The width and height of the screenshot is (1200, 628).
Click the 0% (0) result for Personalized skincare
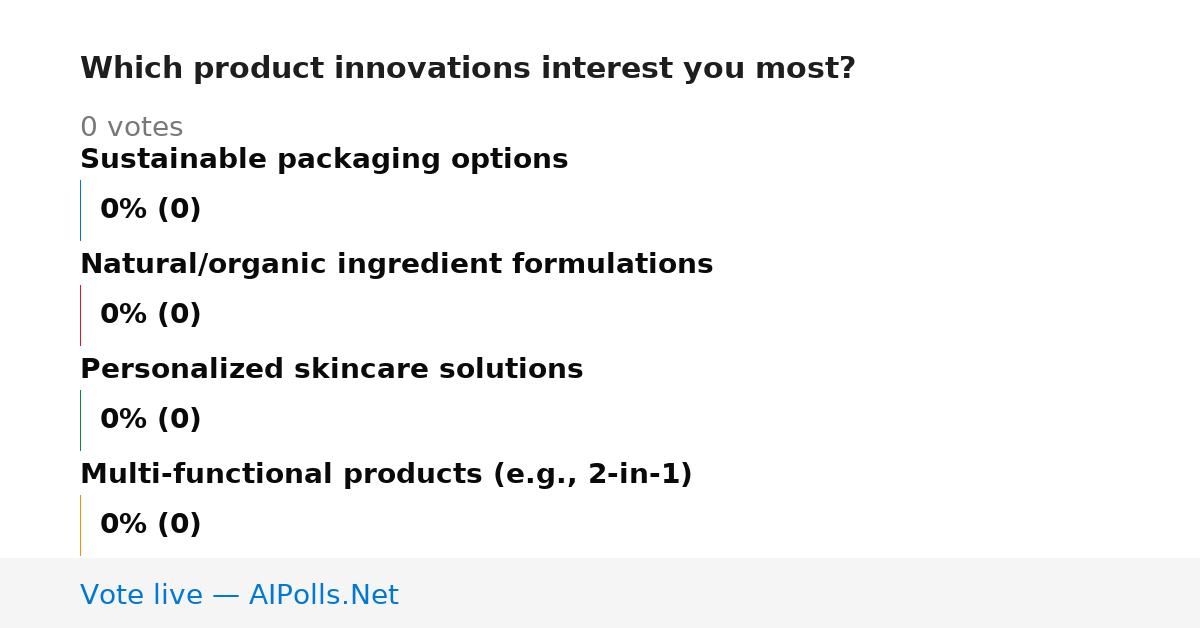pyautogui.click(x=151, y=420)
